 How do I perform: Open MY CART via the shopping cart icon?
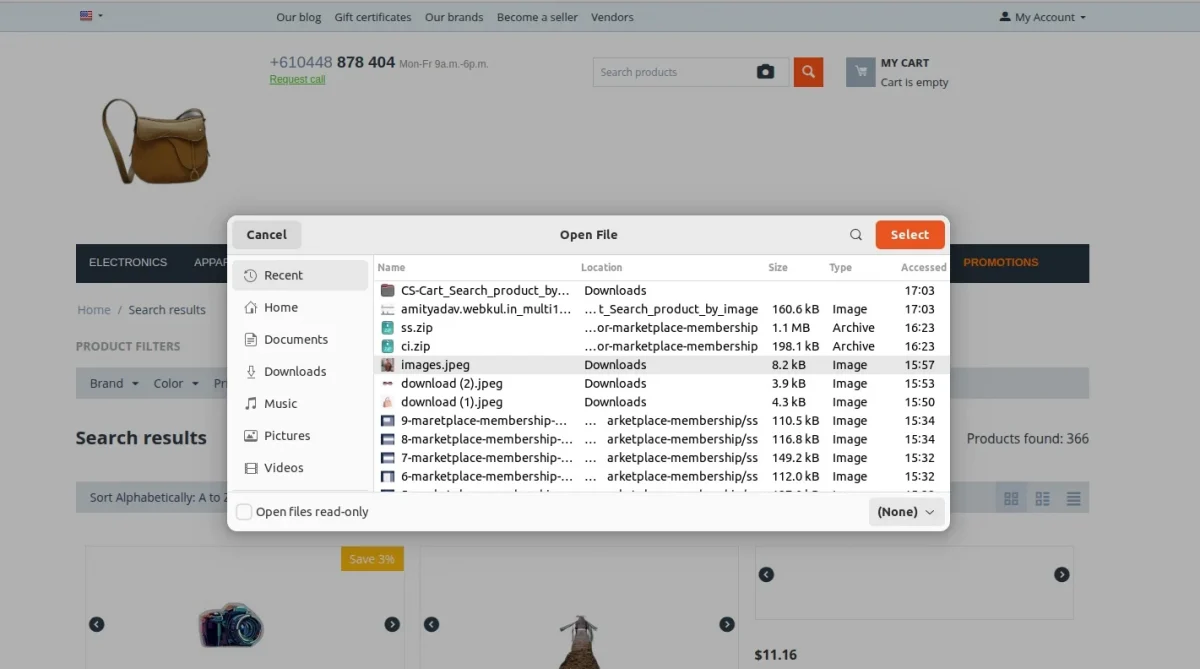(860, 71)
